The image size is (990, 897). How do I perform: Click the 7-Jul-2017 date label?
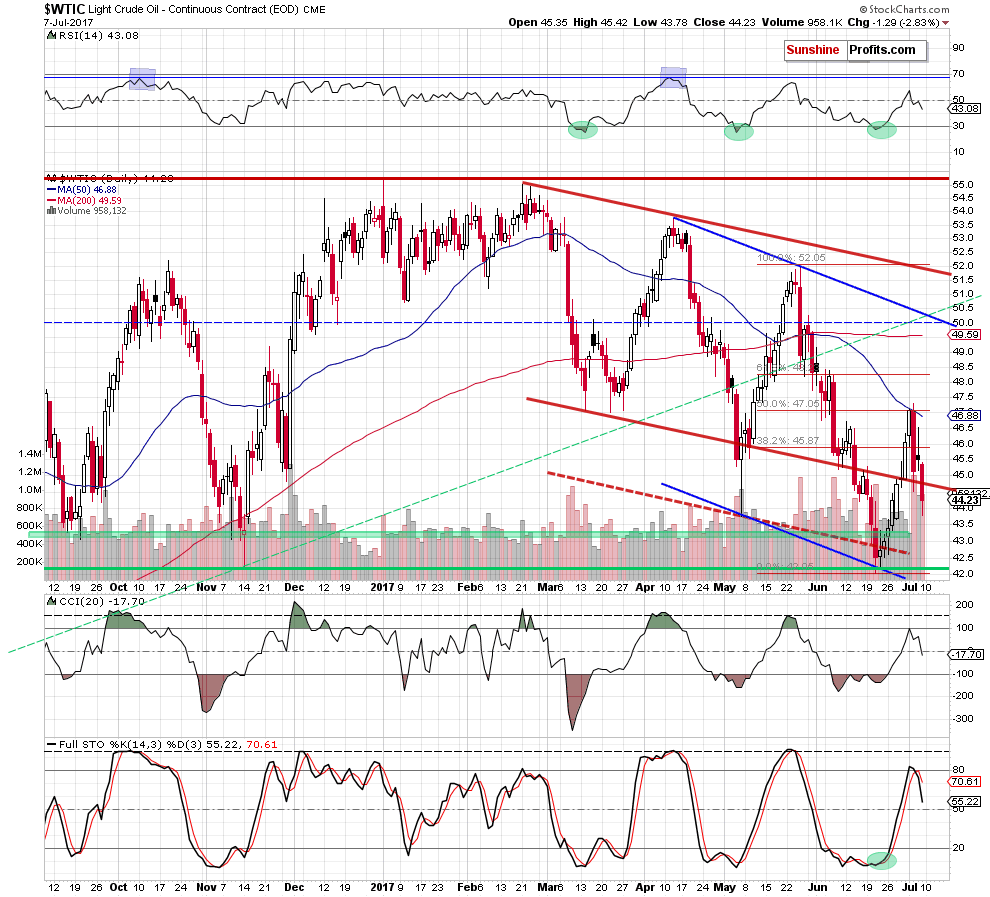(x=68, y=22)
